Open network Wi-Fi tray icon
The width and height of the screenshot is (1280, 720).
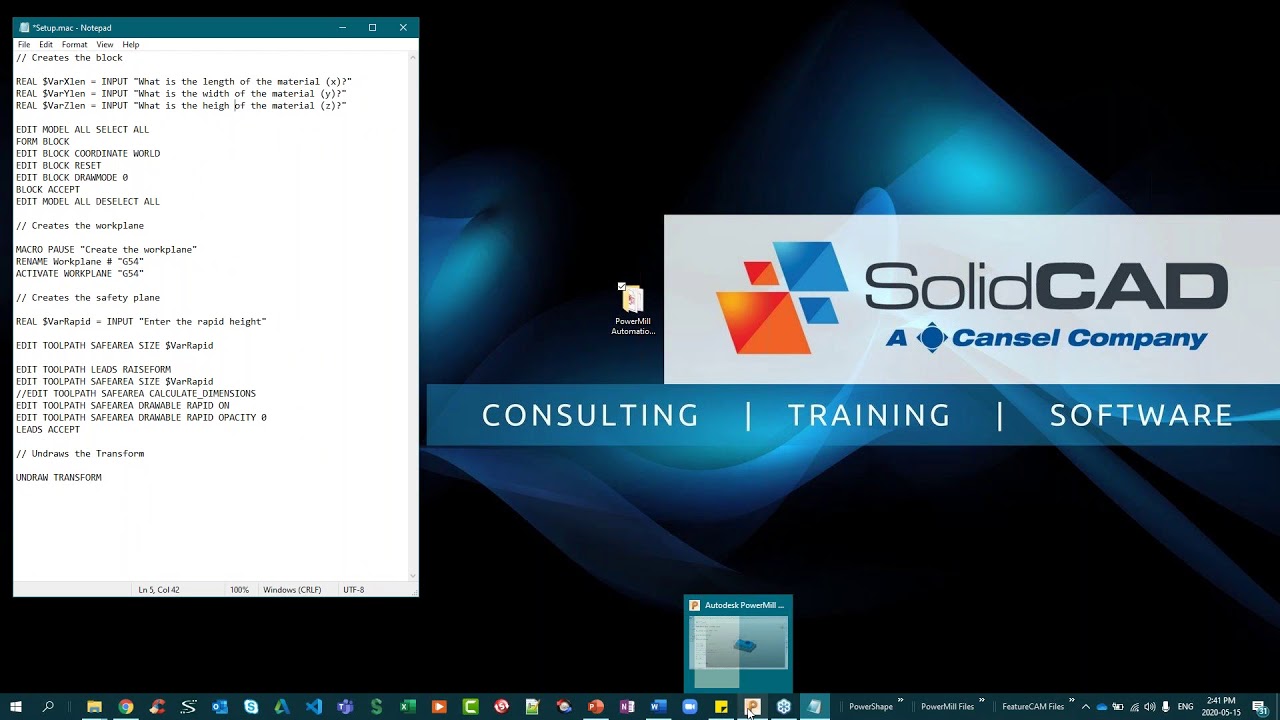[1134, 706]
